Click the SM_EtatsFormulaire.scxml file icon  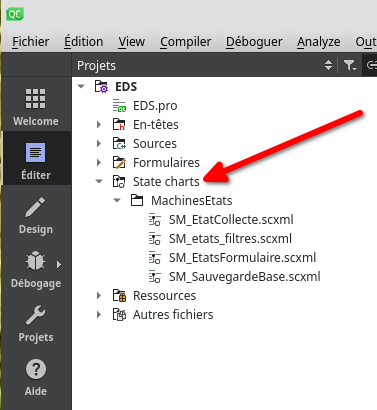pos(155,258)
